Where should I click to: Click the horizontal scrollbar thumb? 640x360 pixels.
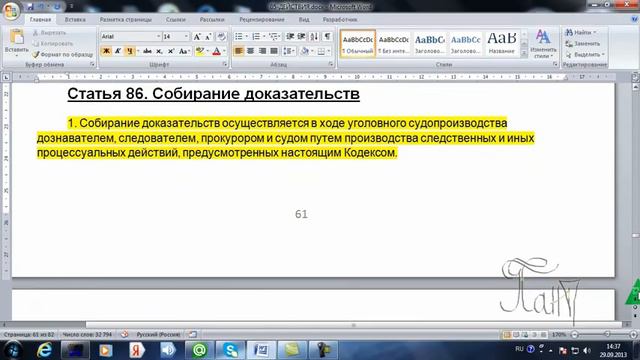click(353, 325)
